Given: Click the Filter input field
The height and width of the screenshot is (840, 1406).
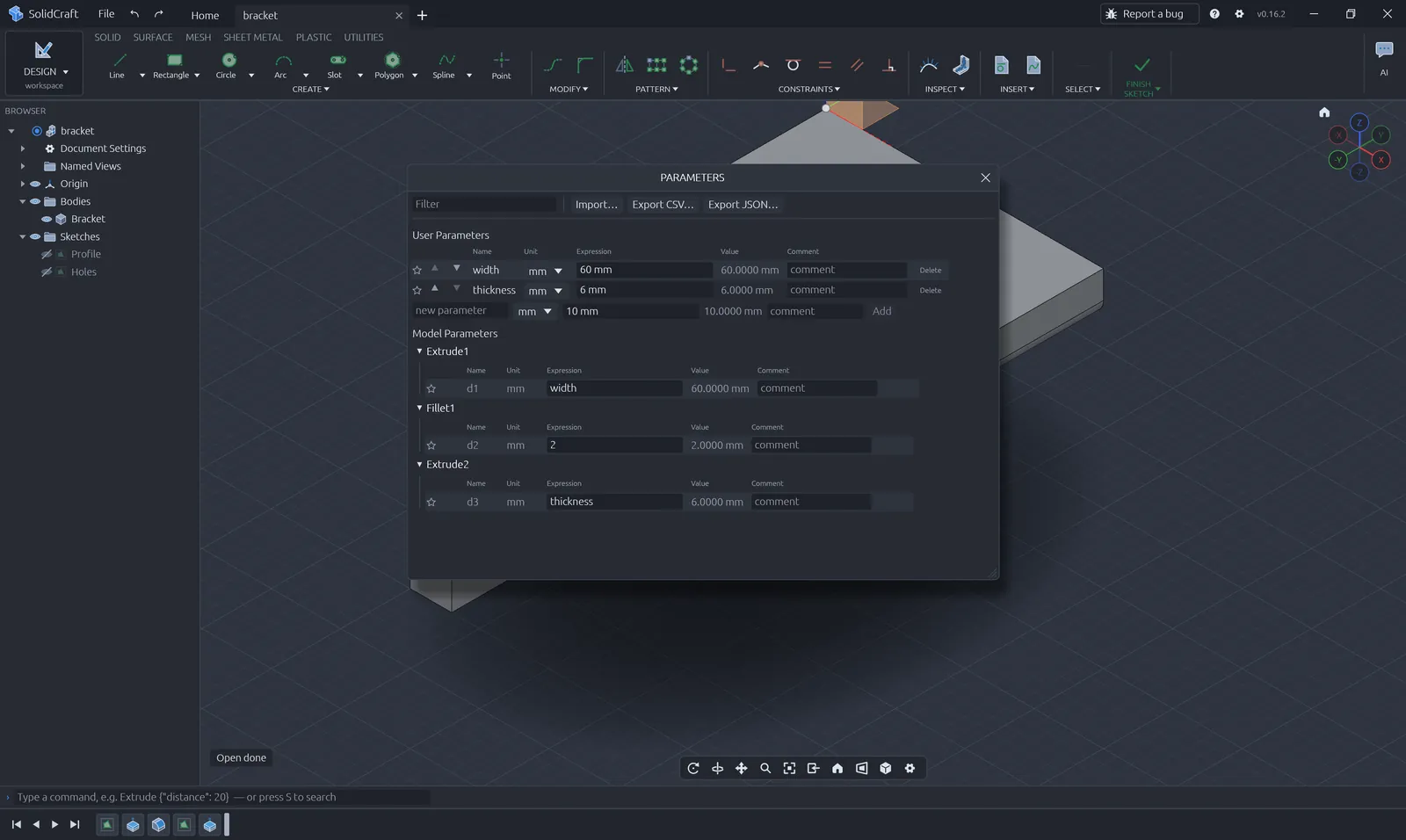Looking at the screenshot, I should coord(484,205).
